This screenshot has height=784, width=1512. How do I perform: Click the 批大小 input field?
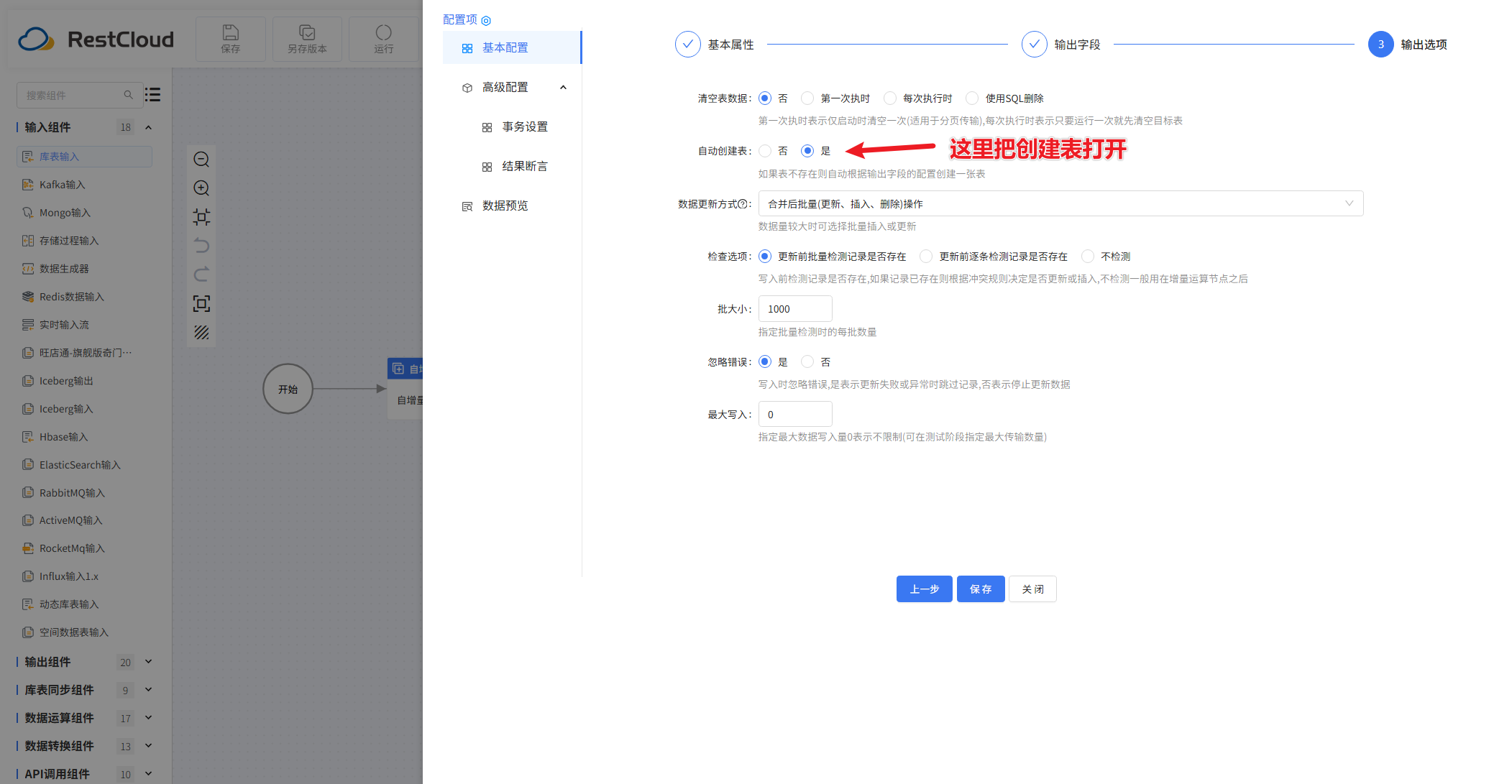click(794, 309)
